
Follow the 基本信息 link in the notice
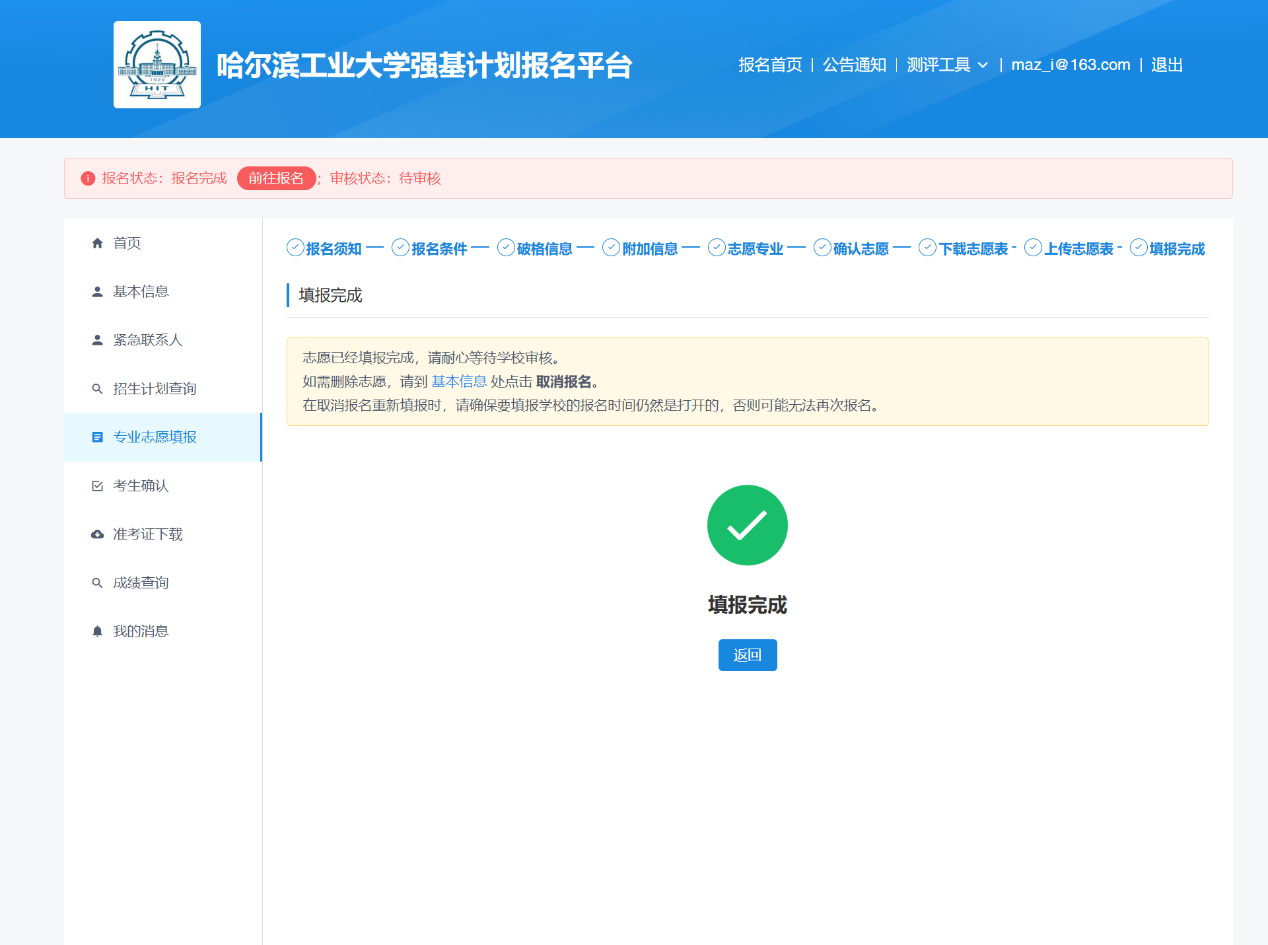(458, 381)
